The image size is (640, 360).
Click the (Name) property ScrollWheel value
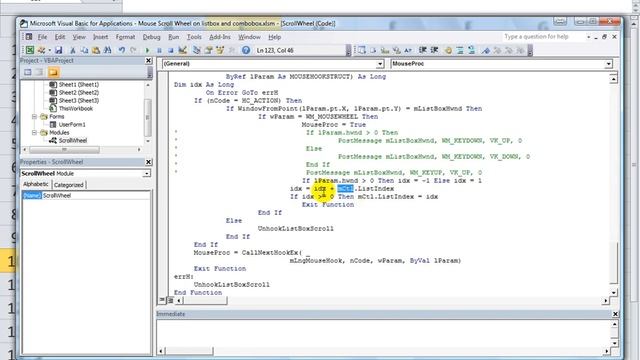96,196
